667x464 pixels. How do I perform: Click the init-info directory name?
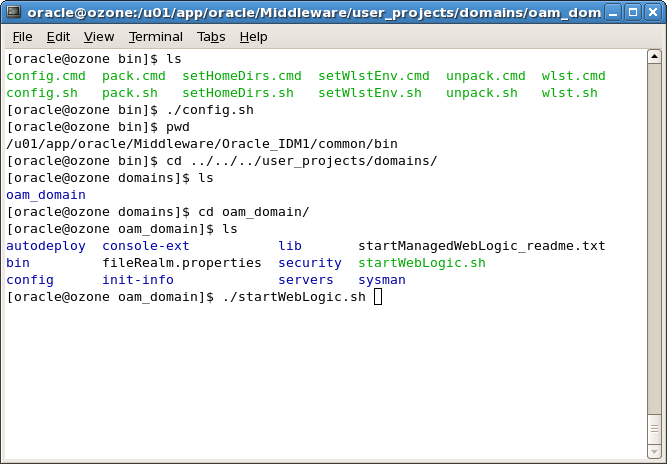138,280
